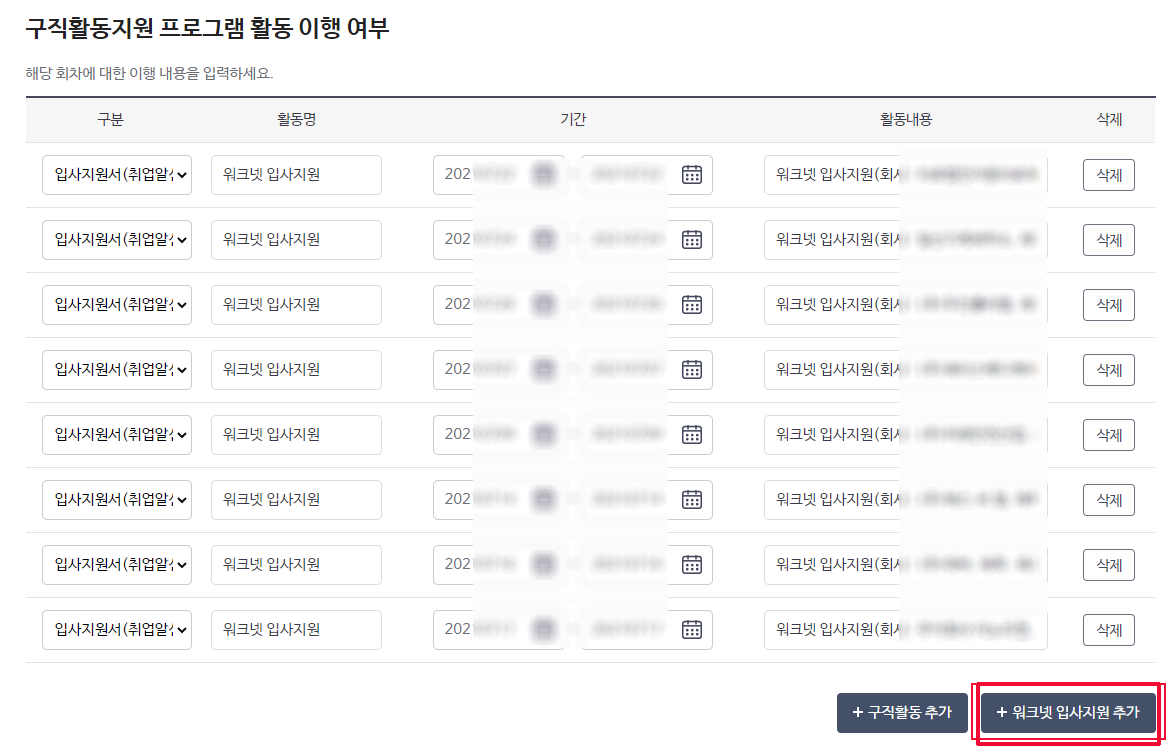Open the end date calendar in the first row

pos(690,174)
